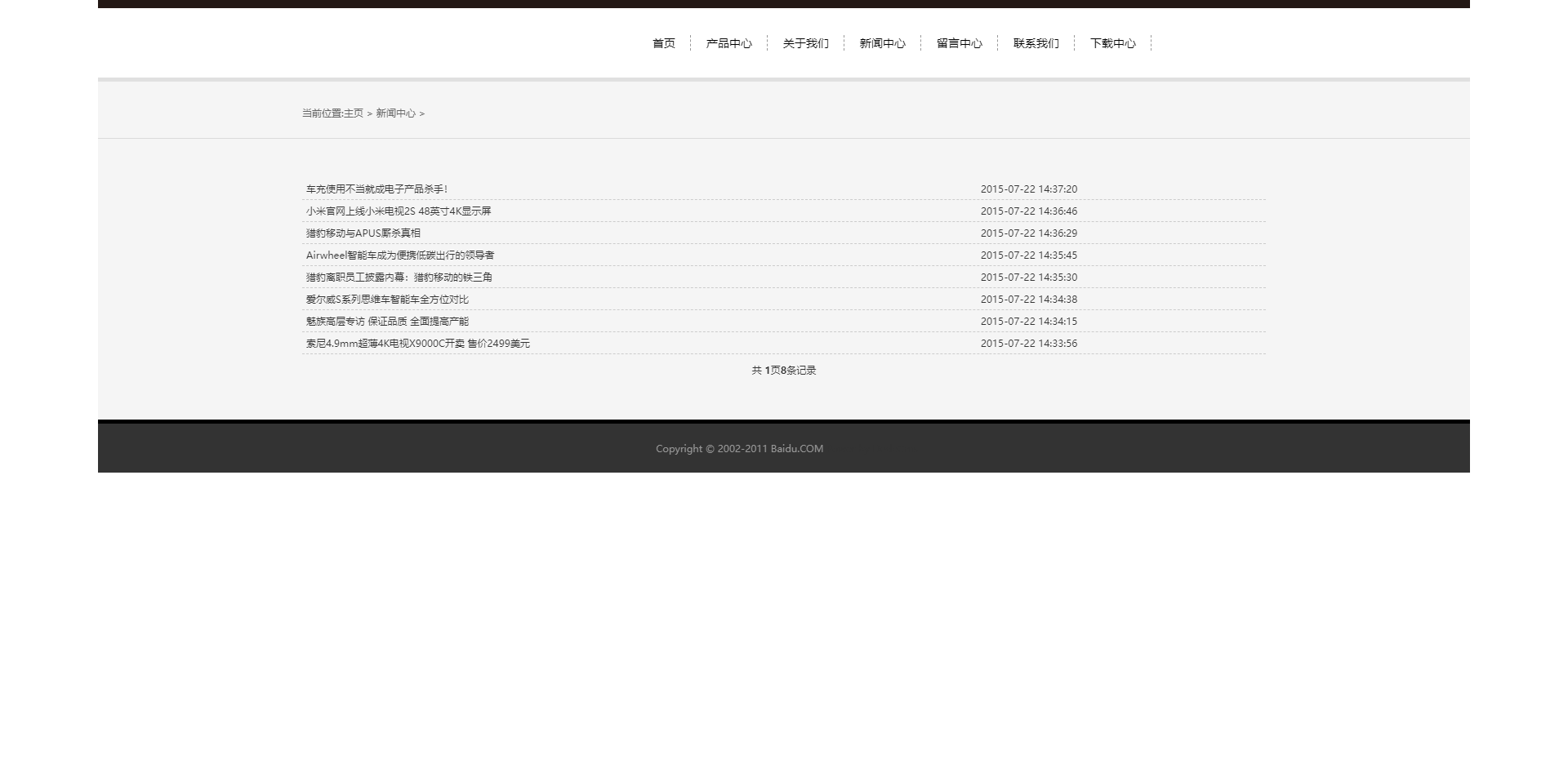
Task: Click the date 2015-07-22 14:34:38
Action: tap(1029, 299)
